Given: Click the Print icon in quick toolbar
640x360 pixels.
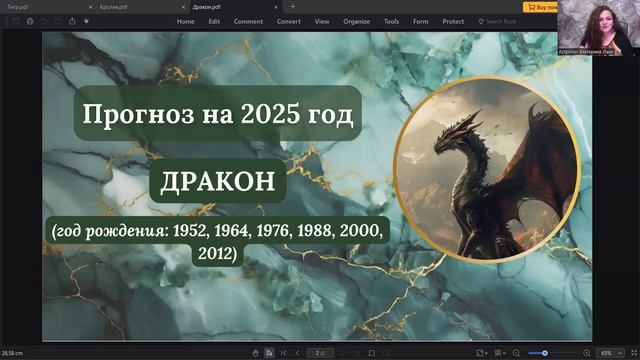Looking at the screenshot, I should point(30,21).
